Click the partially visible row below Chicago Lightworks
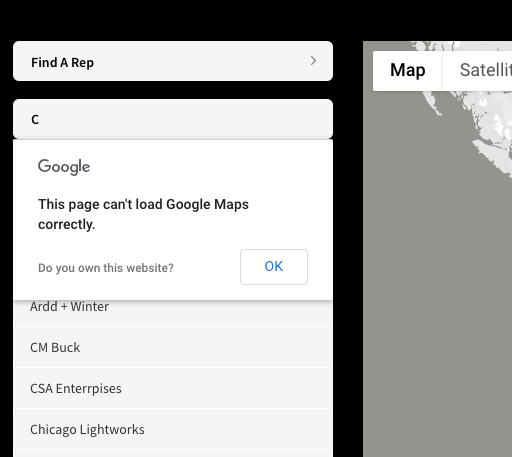 173,454
